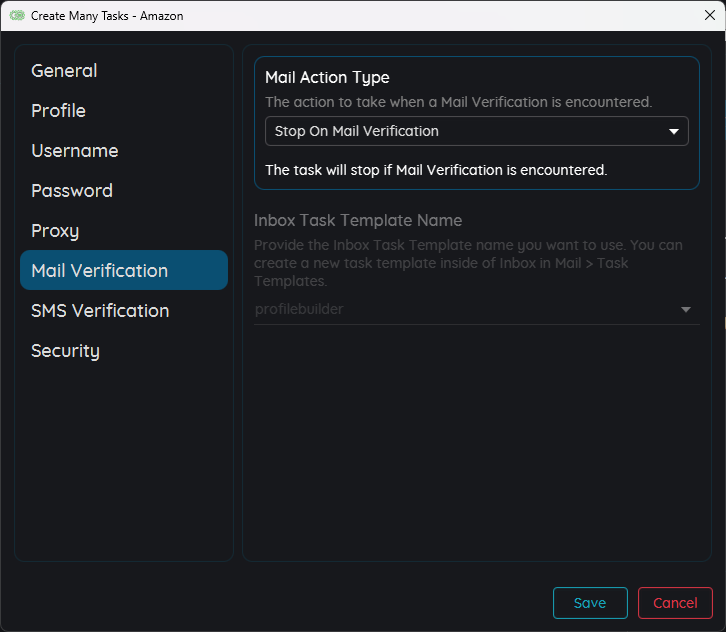Click the Inbox Task Template Name label
726x632 pixels.
click(x=358, y=221)
